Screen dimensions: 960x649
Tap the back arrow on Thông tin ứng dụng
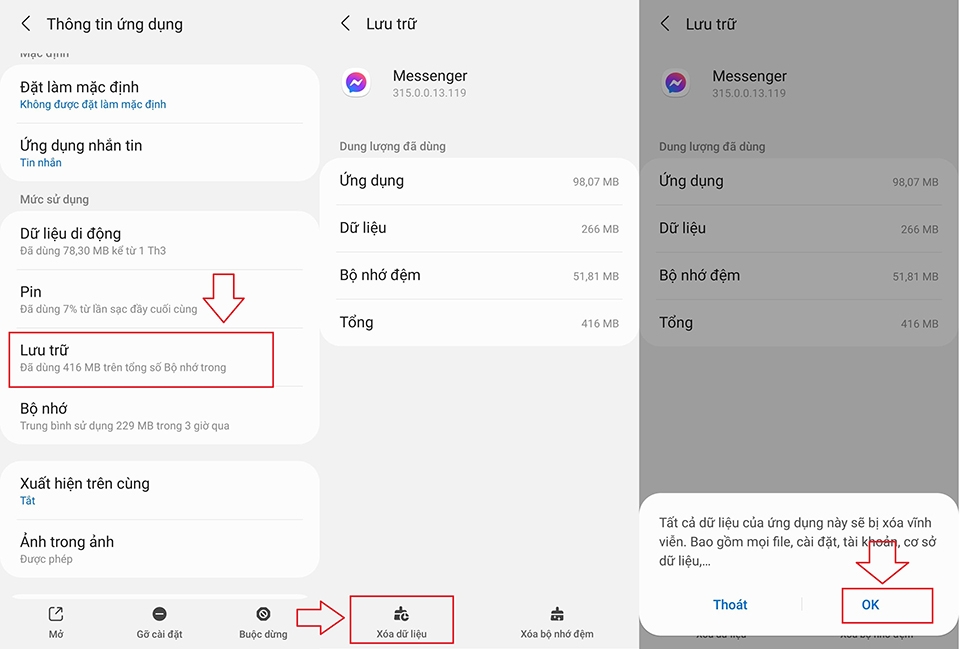(25, 23)
